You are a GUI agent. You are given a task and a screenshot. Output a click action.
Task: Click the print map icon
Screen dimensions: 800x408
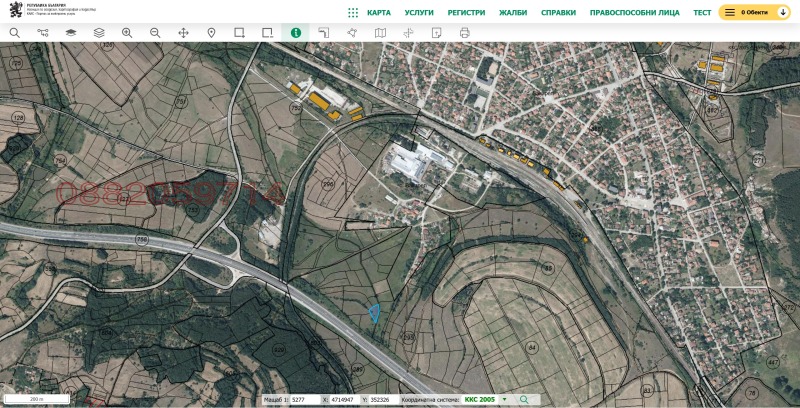[x=464, y=33]
